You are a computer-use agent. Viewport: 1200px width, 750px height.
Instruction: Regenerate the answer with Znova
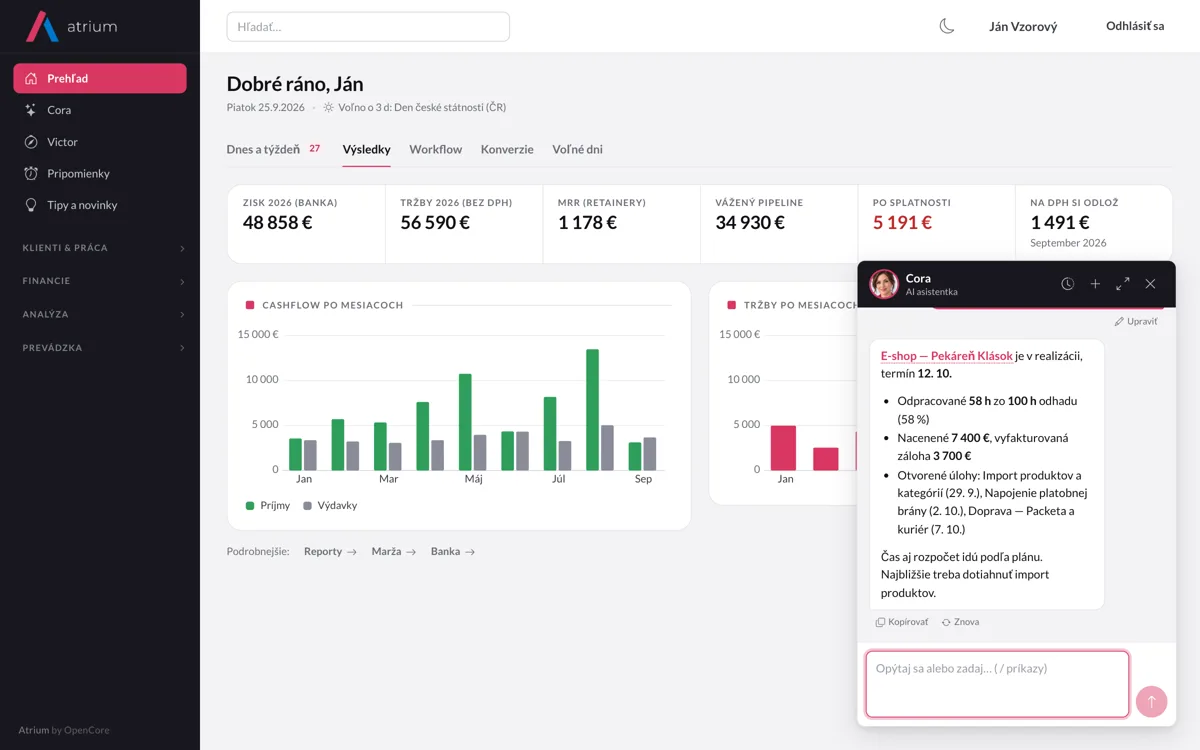tap(960, 622)
